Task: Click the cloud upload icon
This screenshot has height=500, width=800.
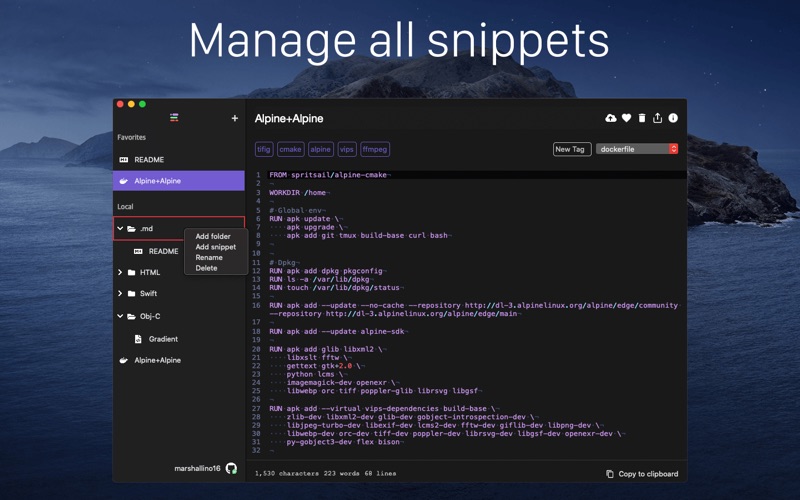Action: tap(610, 118)
